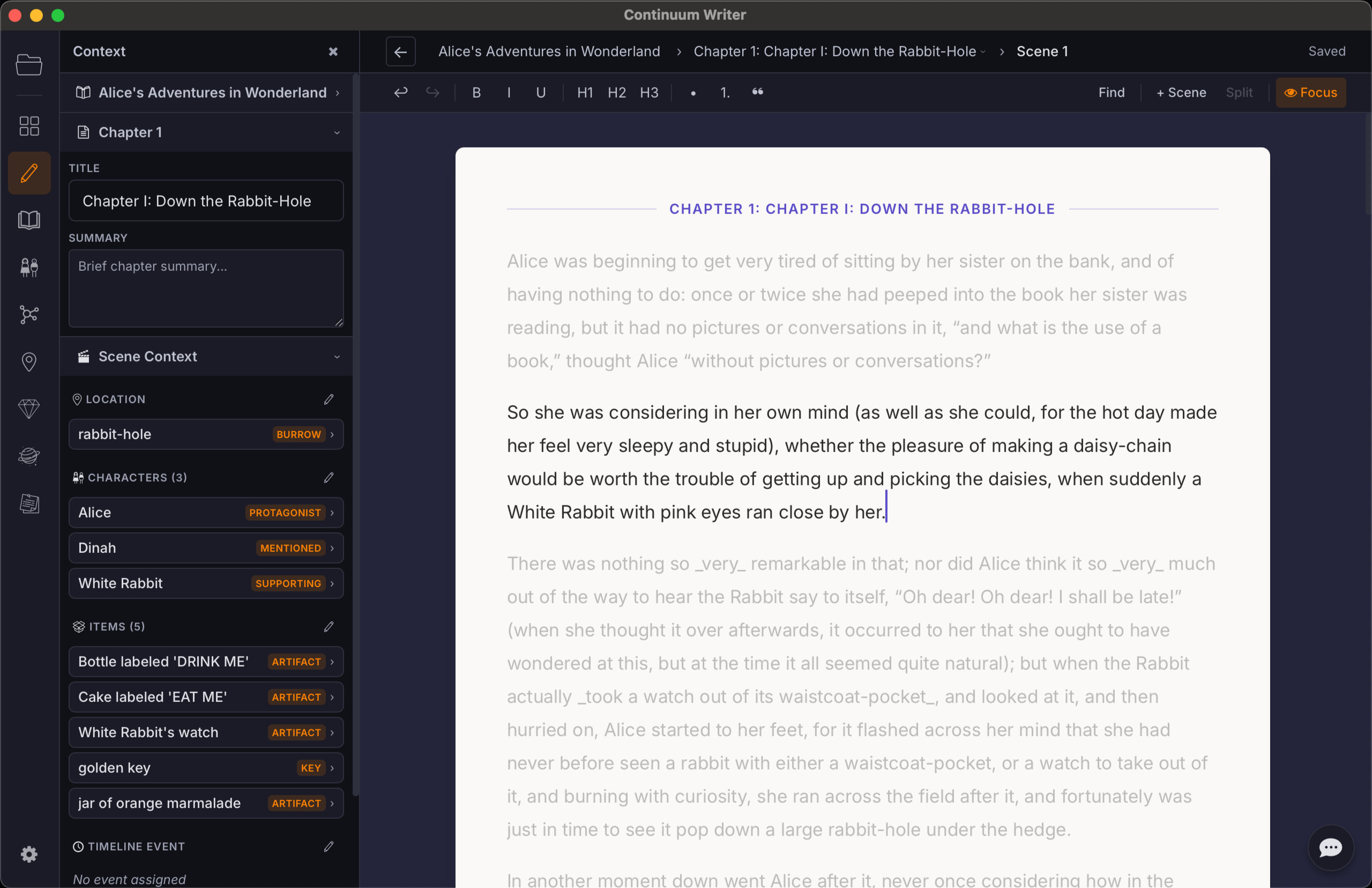Open the rabbit-hole location entry
The width and height of the screenshot is (1372, 888).
(206, 434)
